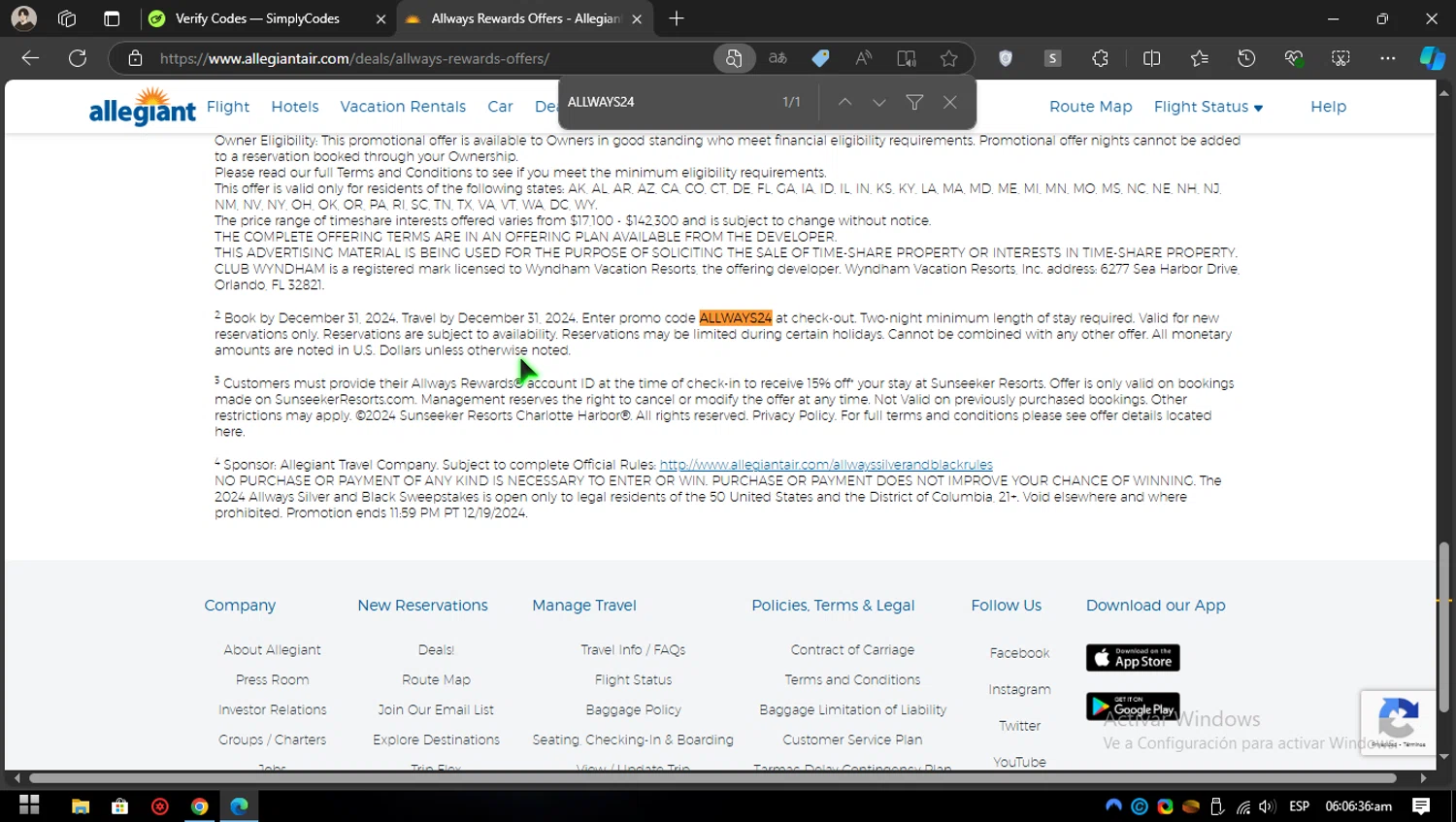Click the SimplyCodes extension icon
The height and width of the screenshot is (822, 1456).
point(1052,58)
